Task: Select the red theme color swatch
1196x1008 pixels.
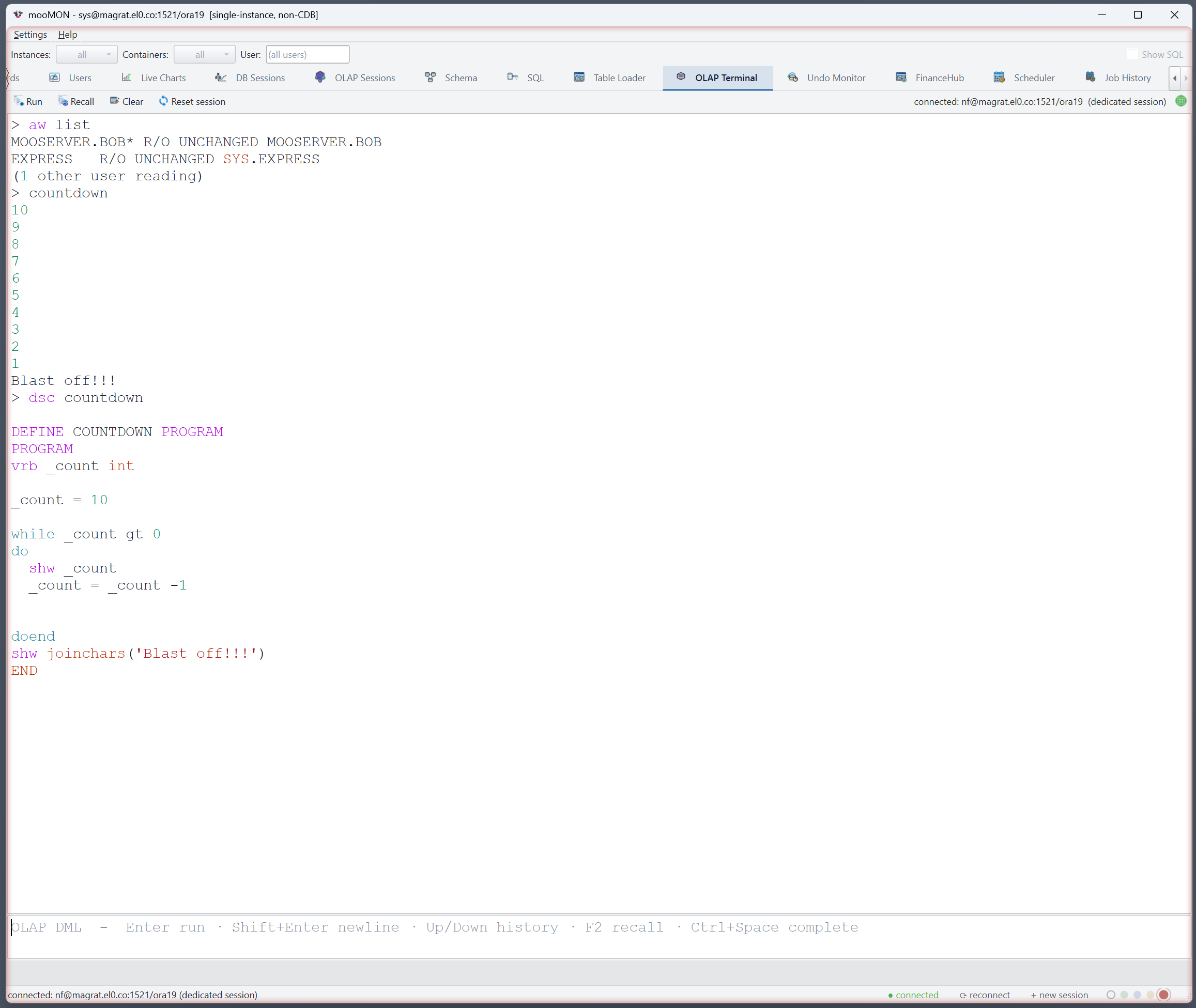Action: pos(1163,995)
